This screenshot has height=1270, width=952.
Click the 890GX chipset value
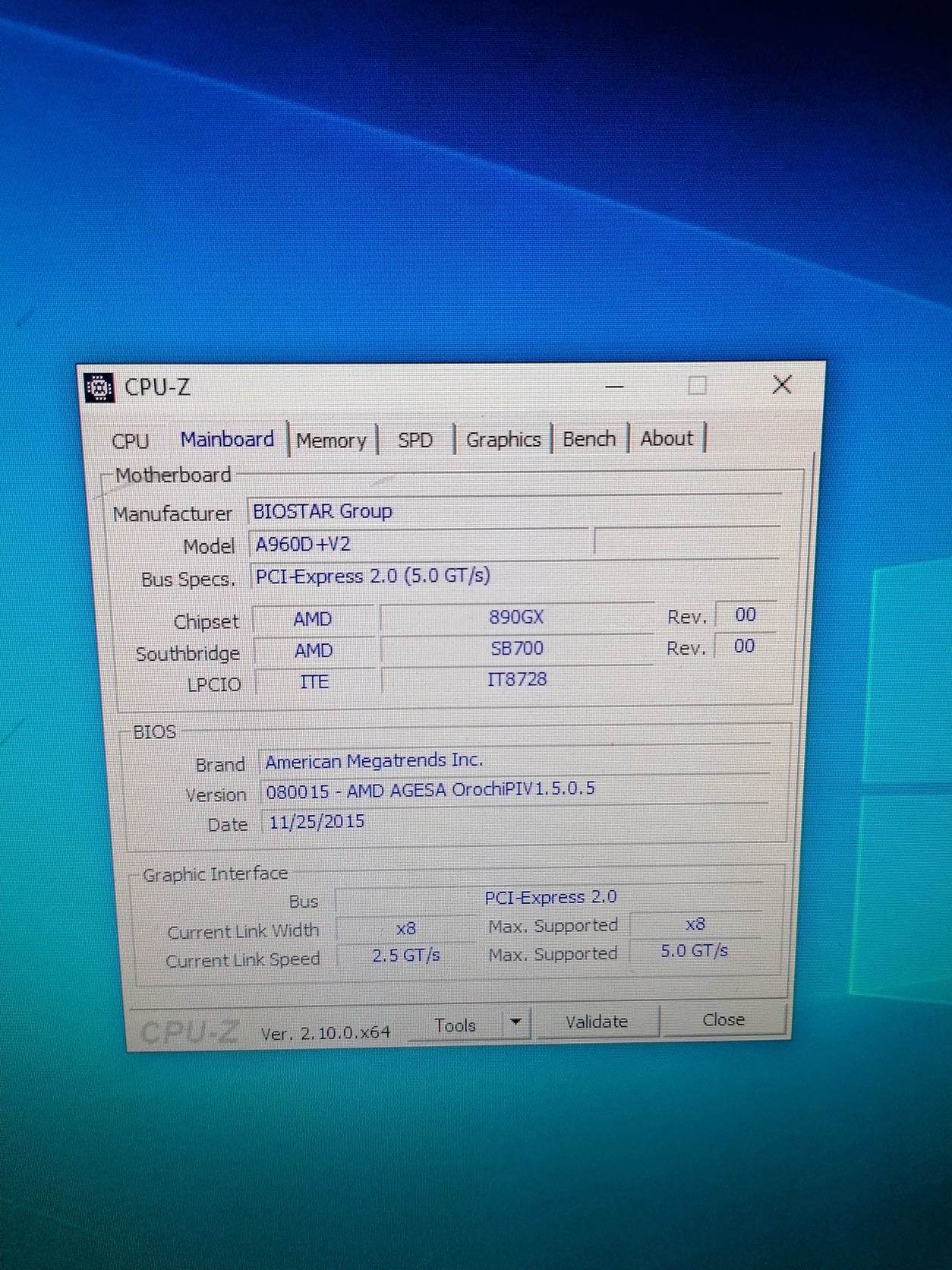(x=516, y=617)
